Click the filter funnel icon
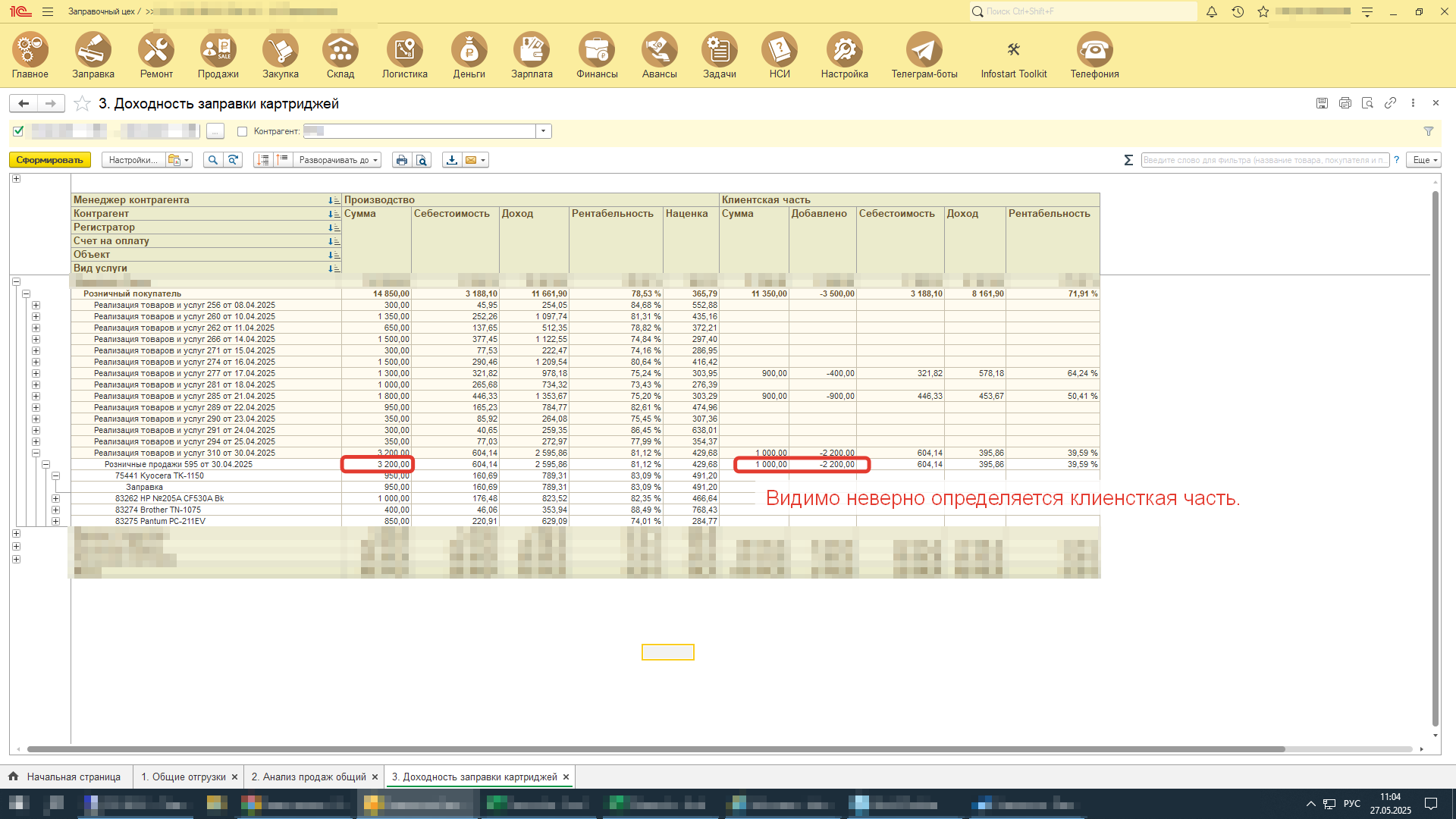This screenshot has width=1456, height=819. click(1429, 131)
